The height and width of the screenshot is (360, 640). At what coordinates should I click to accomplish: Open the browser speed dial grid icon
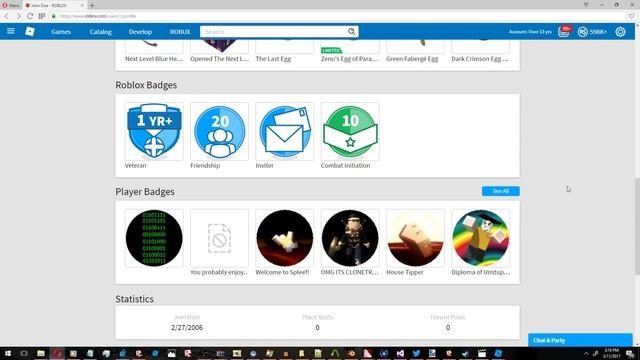click(42, 16)
